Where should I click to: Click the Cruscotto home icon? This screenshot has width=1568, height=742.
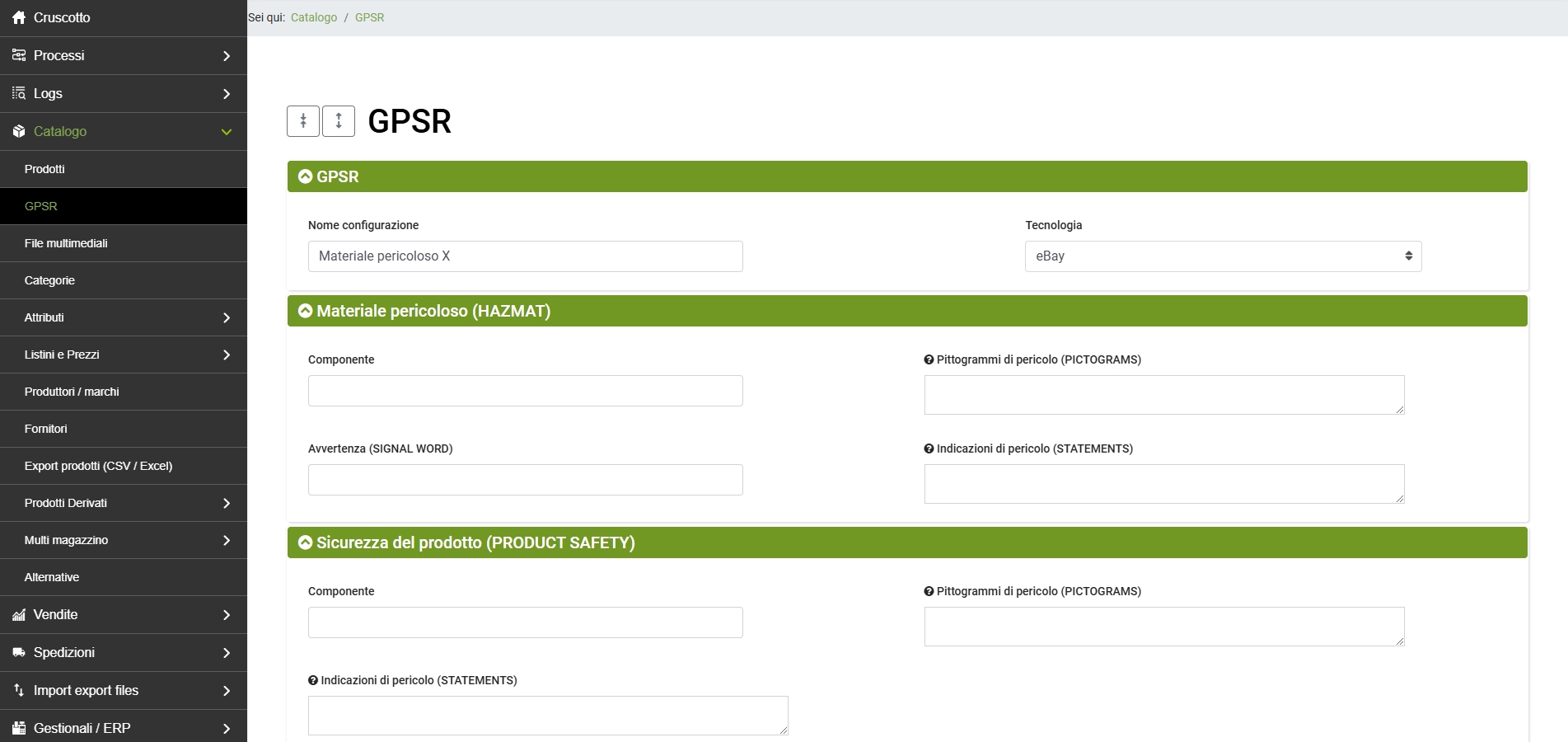pos(19,17)
